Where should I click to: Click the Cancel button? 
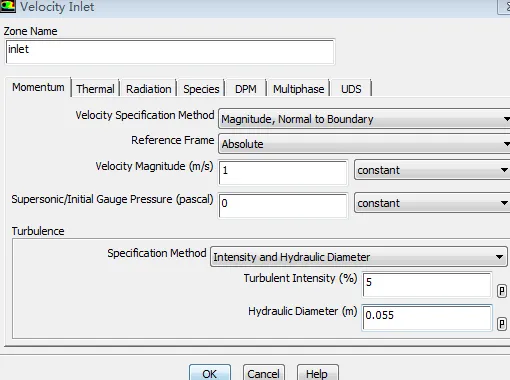pos(264,373)
